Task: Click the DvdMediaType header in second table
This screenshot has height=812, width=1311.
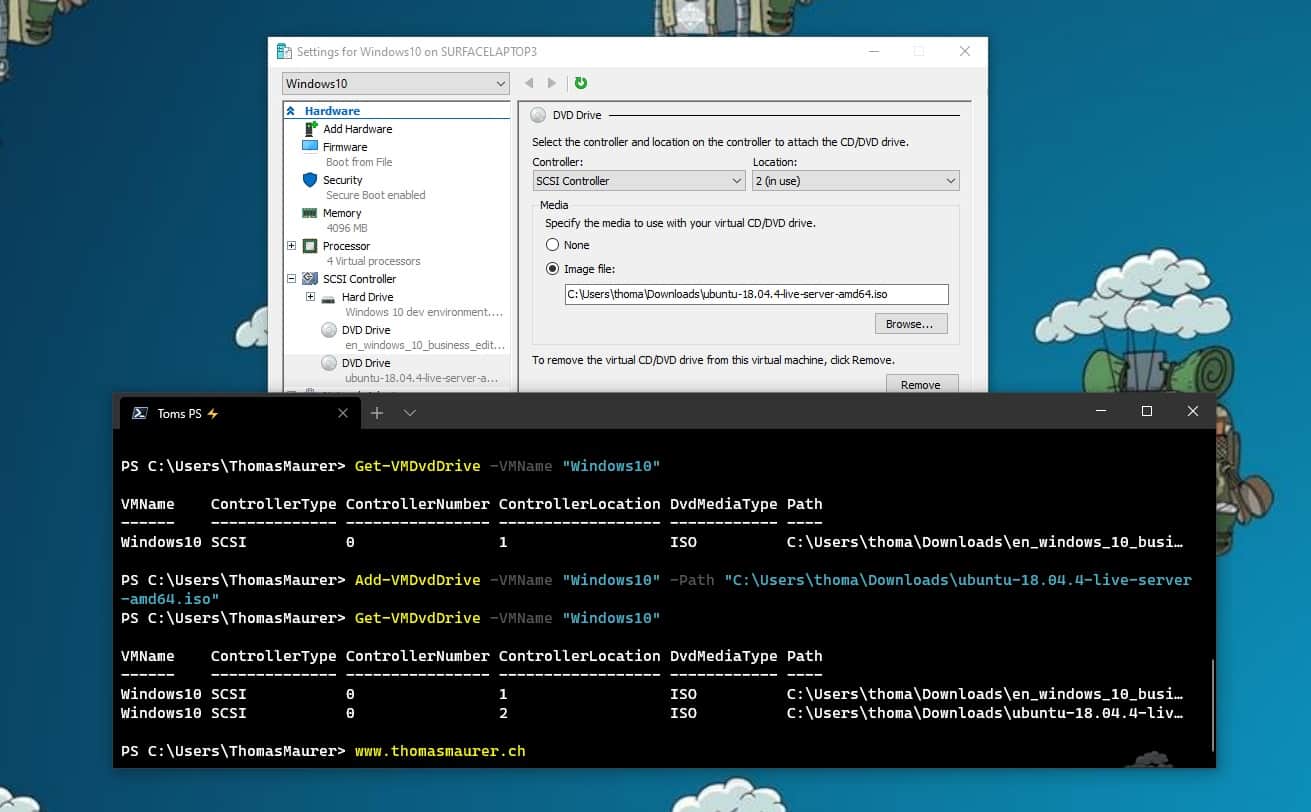Action: 724,656
